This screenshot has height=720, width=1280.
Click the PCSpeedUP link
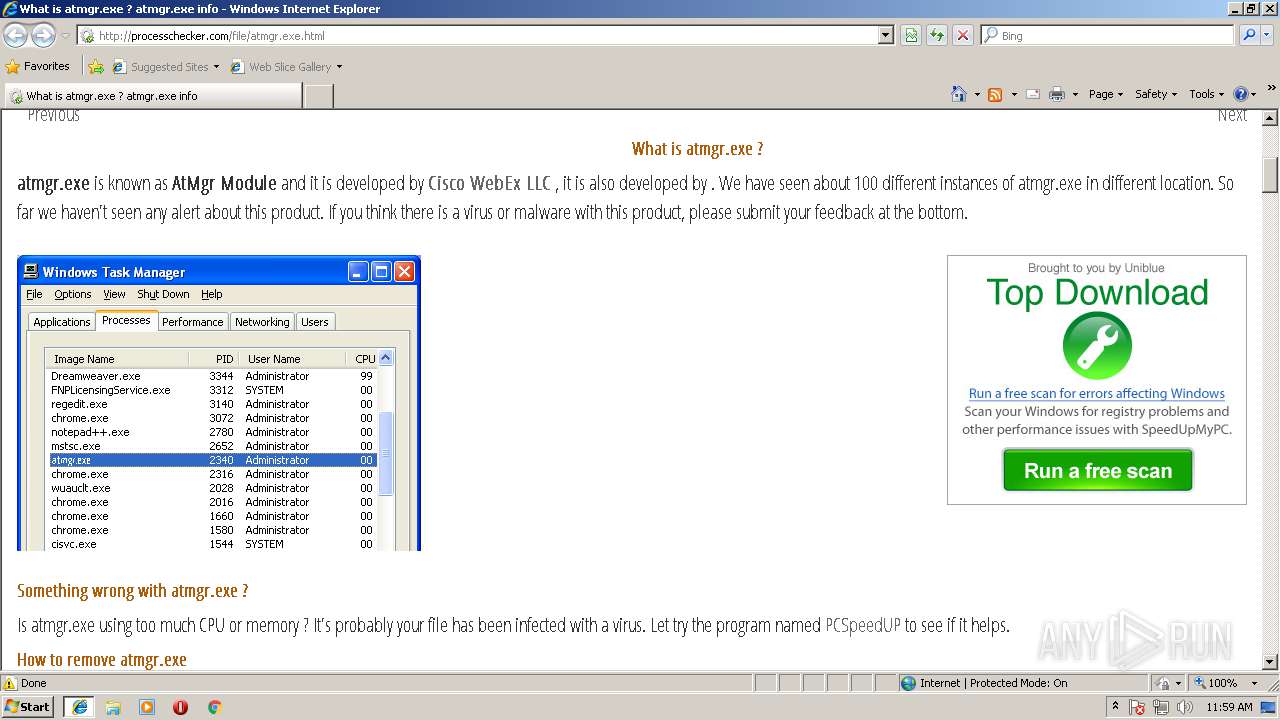[x=862, y=625]
